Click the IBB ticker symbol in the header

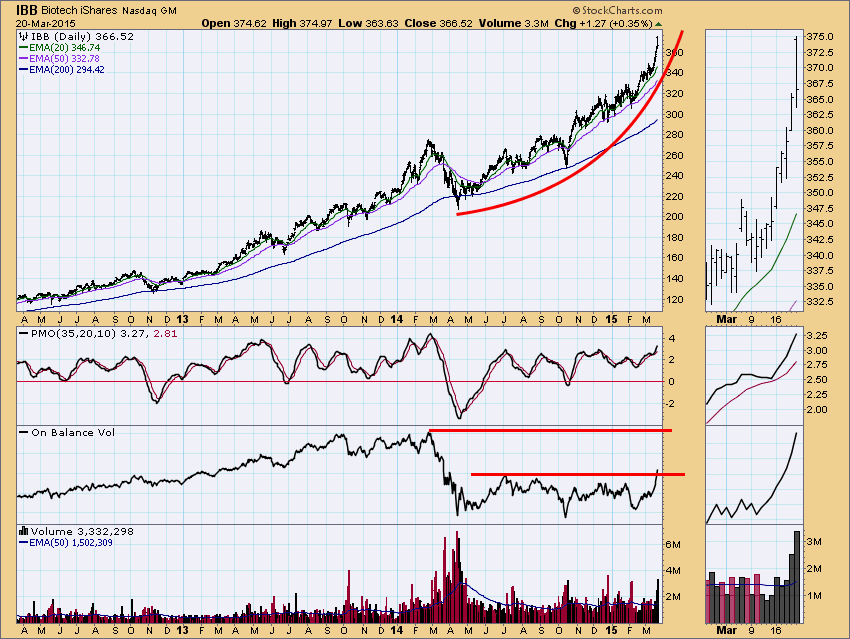pos(27,10)
